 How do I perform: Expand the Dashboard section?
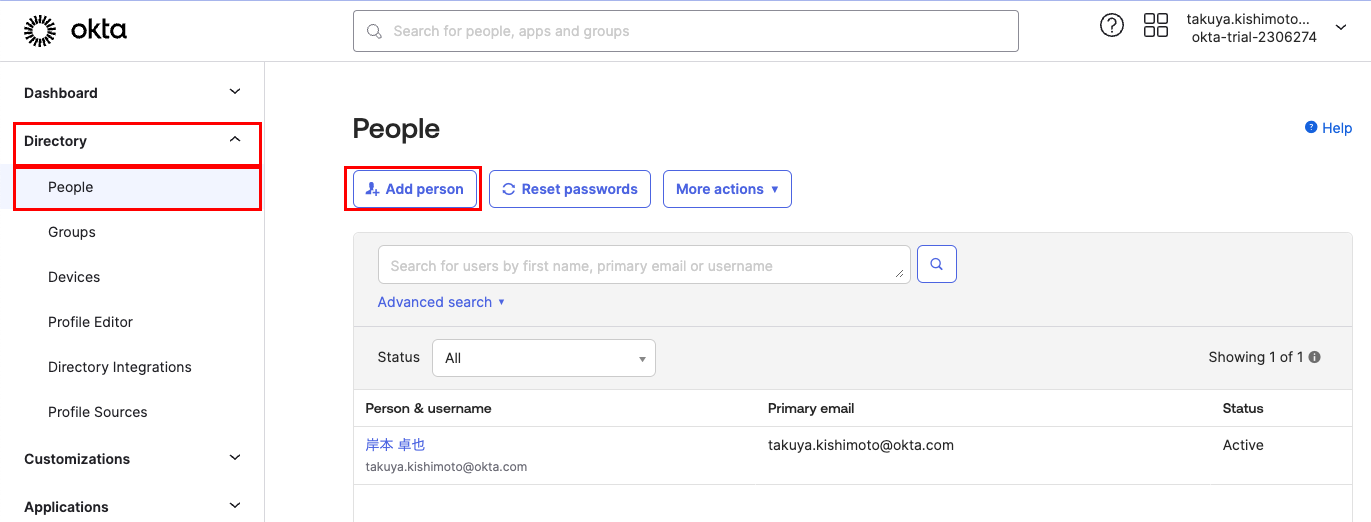tap(235, 92)
